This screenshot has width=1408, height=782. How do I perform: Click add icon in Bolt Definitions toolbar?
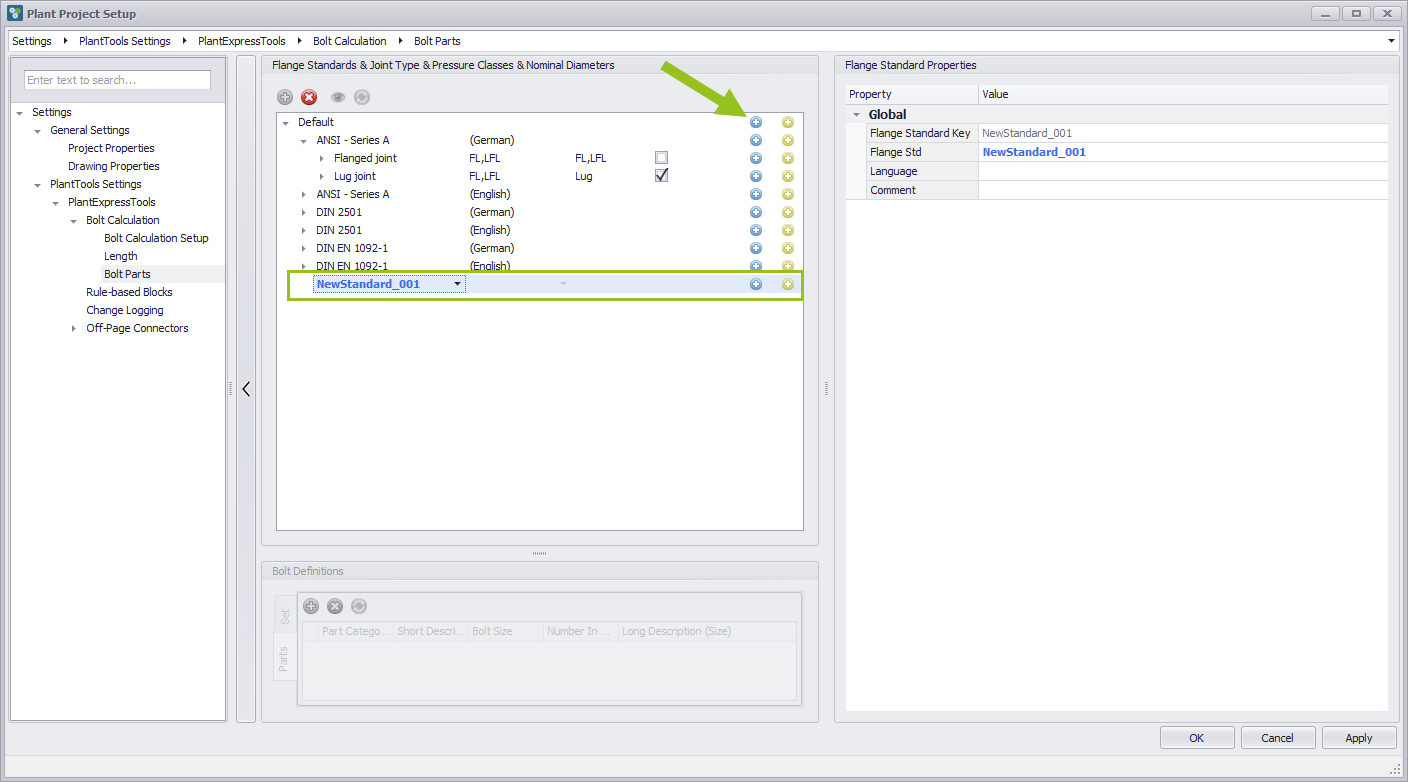[311, 606]
